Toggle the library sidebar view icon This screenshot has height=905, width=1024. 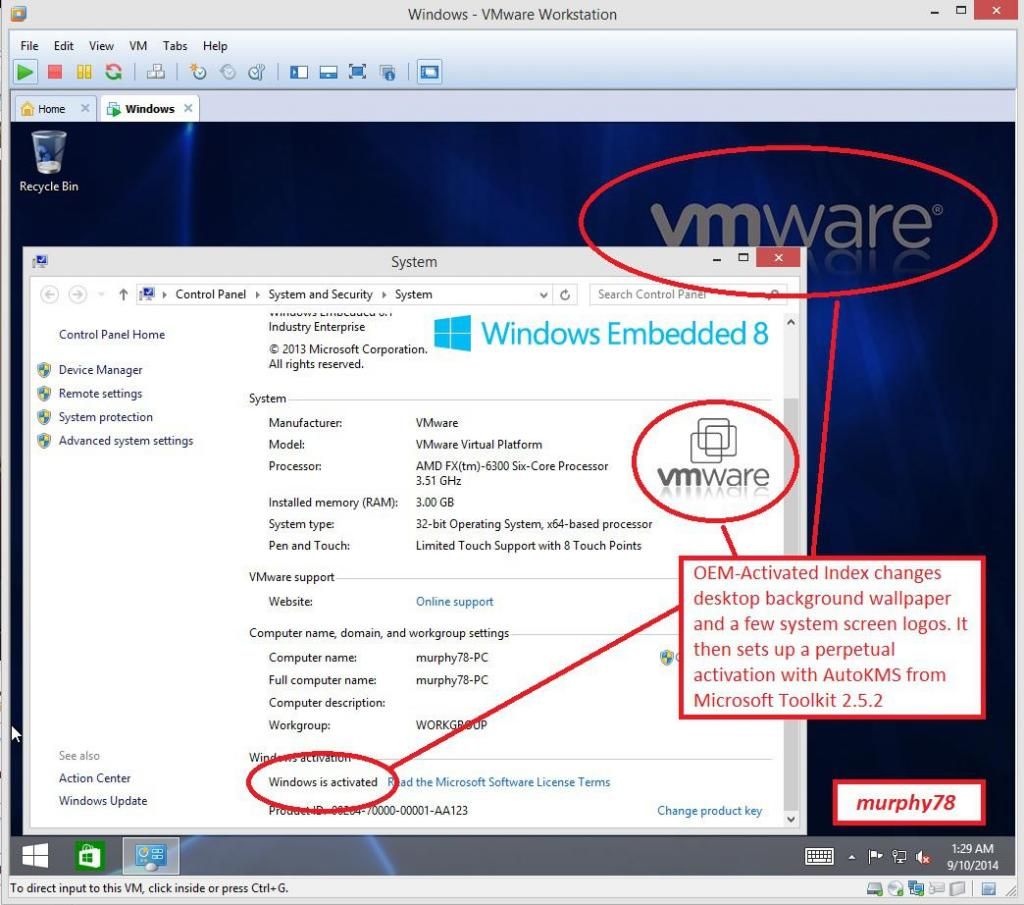click(298, 72)
